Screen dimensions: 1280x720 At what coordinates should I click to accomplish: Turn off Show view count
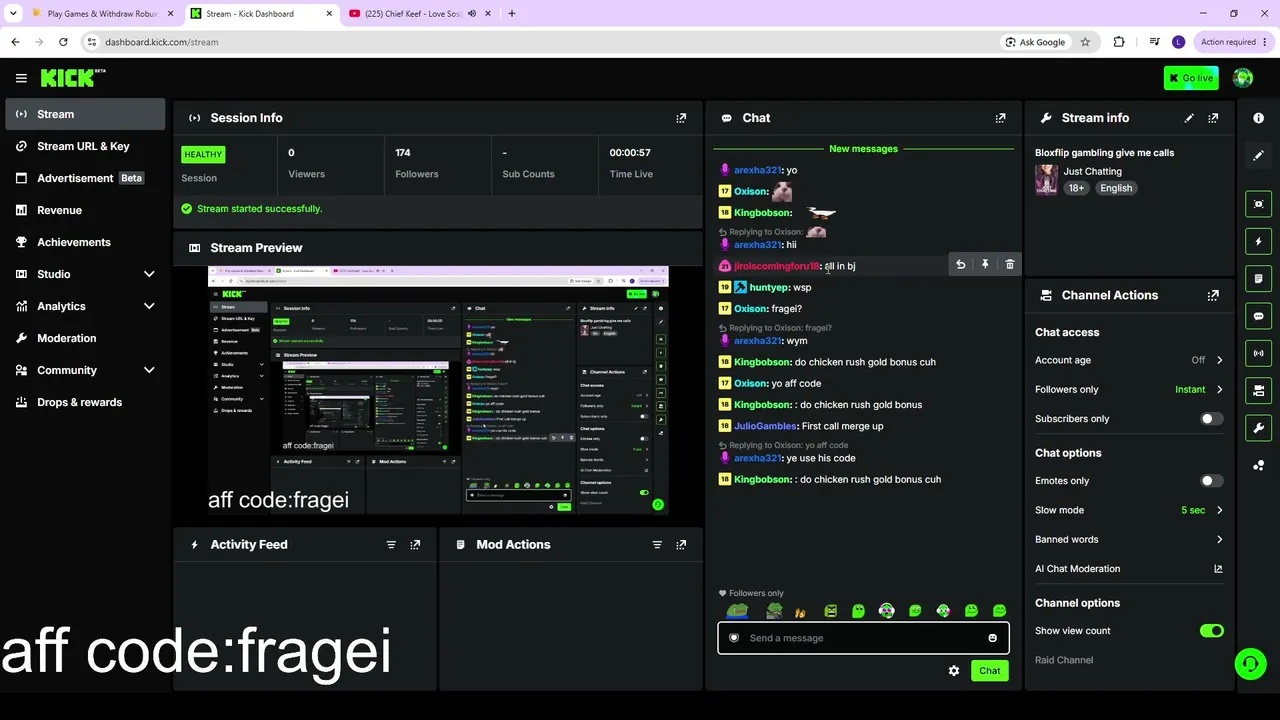(x=1211, y=631)
